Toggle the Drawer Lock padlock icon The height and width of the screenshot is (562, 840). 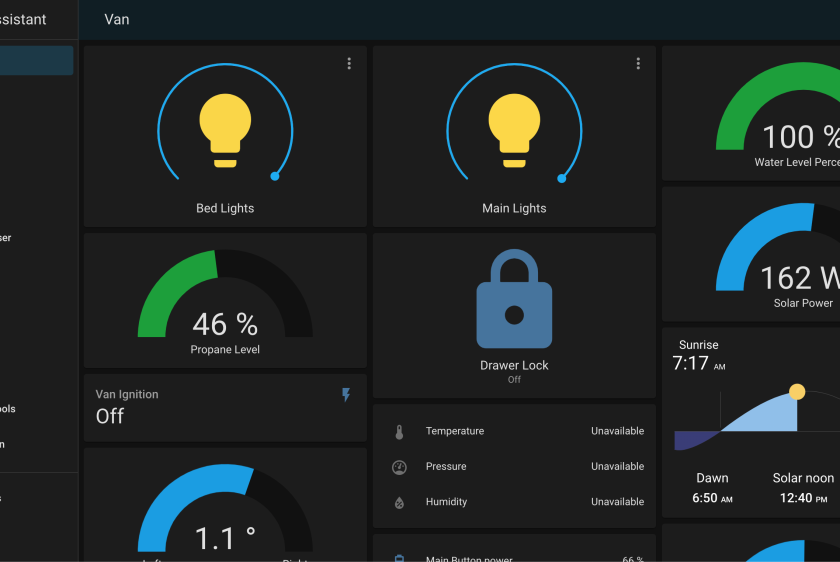pyautogui.click(x=514, y=298)
